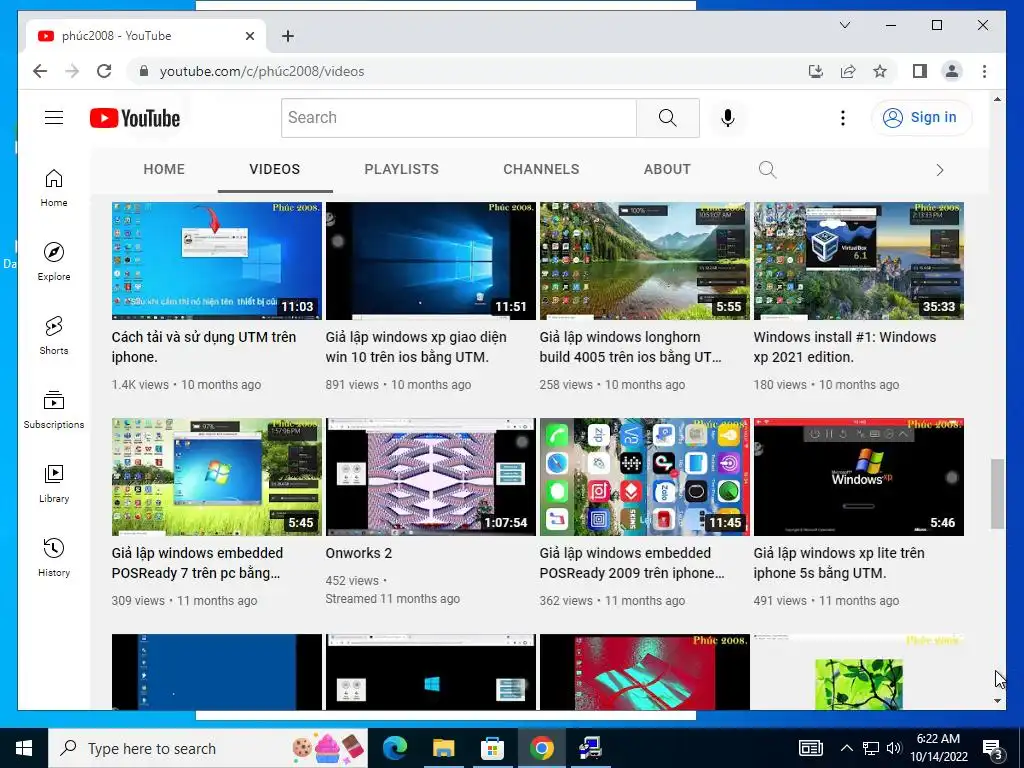The image size is (1024, 768).
Task: Click the page vertical scrollbar thumb
Action: 997,494
